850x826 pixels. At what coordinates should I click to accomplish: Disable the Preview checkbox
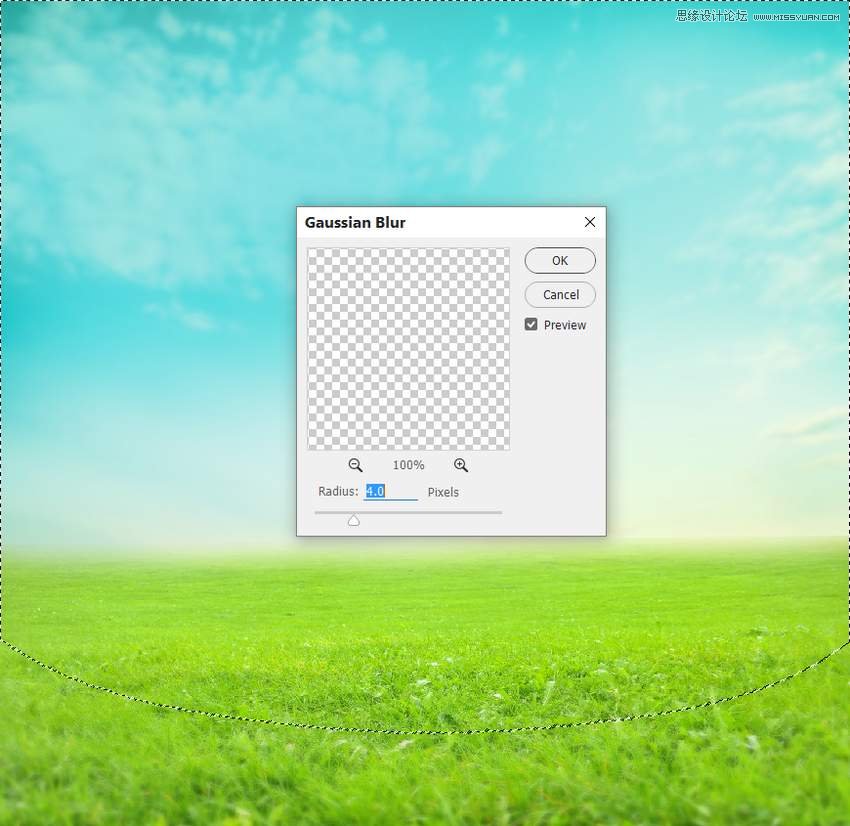click(531, 325)
